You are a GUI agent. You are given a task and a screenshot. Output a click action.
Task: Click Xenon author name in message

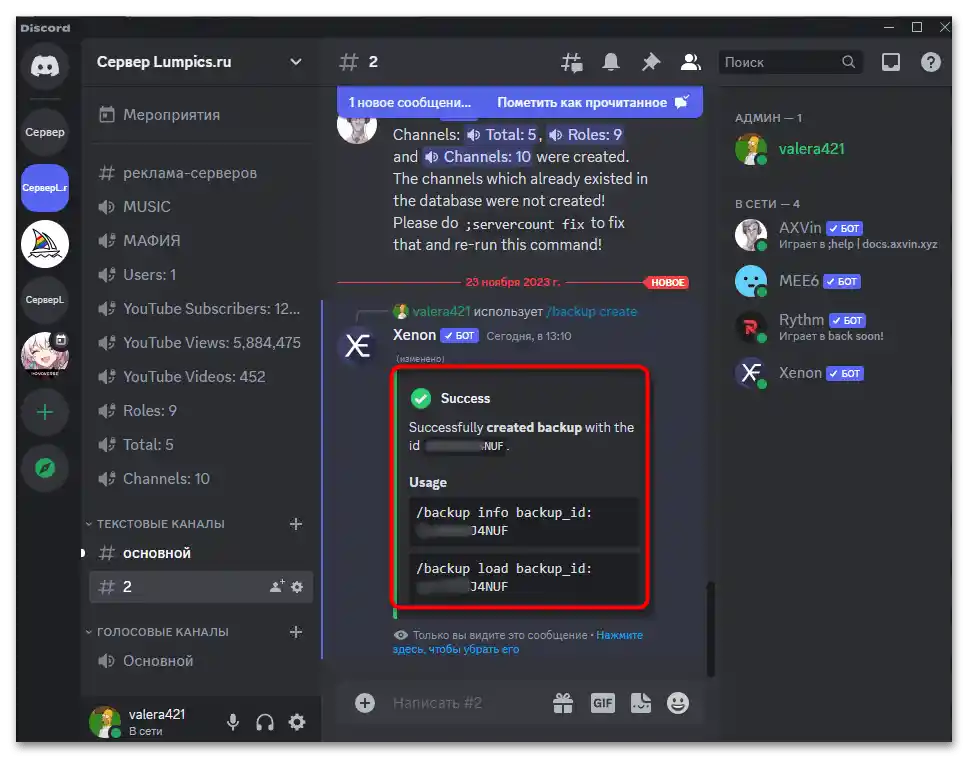[414, 335]
